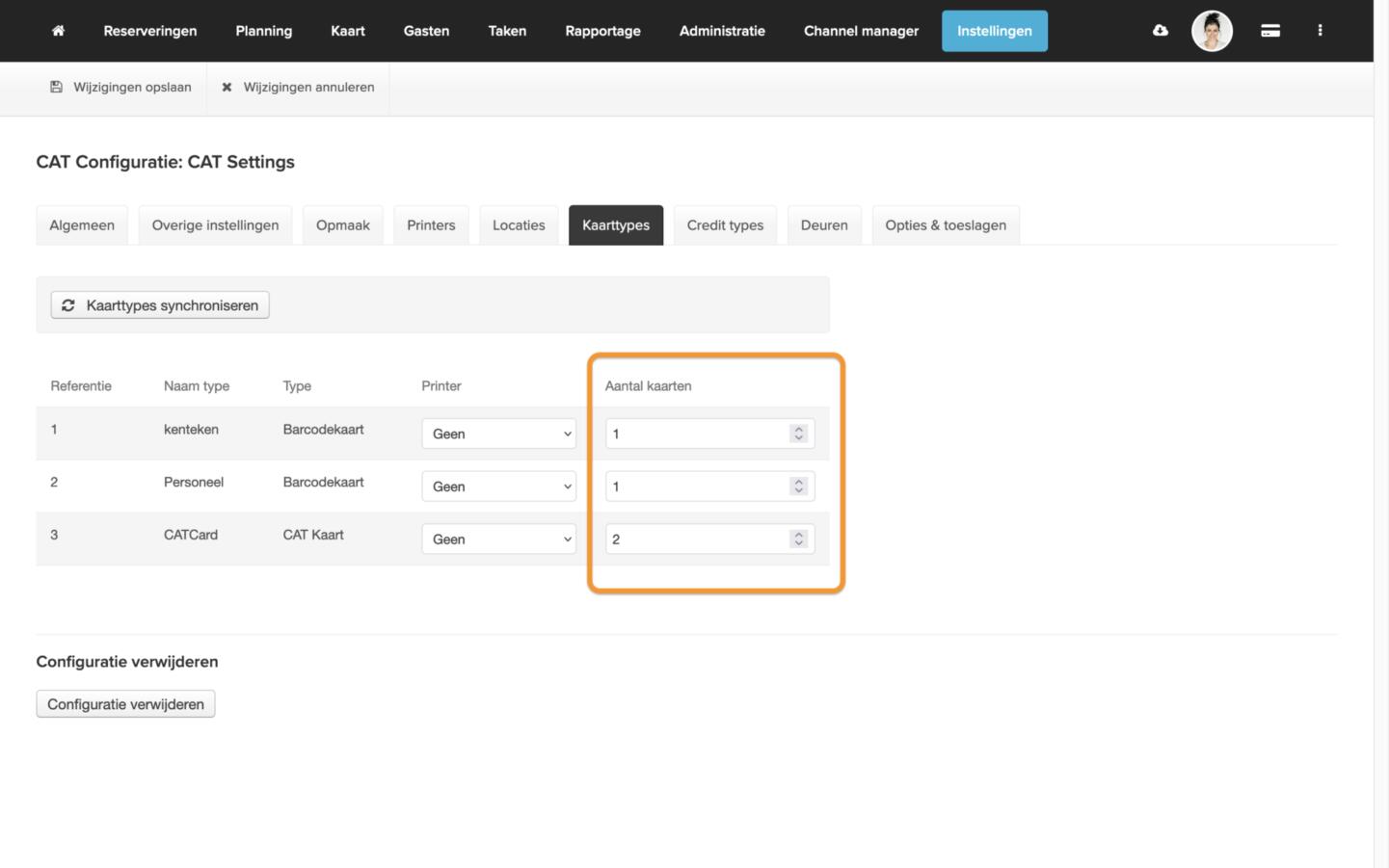Image resolution: width=1389 pixels, height=868 pixels.
Task: Click the X icon for Wijzigingen annuleren
Action: [x=227, y=88]
